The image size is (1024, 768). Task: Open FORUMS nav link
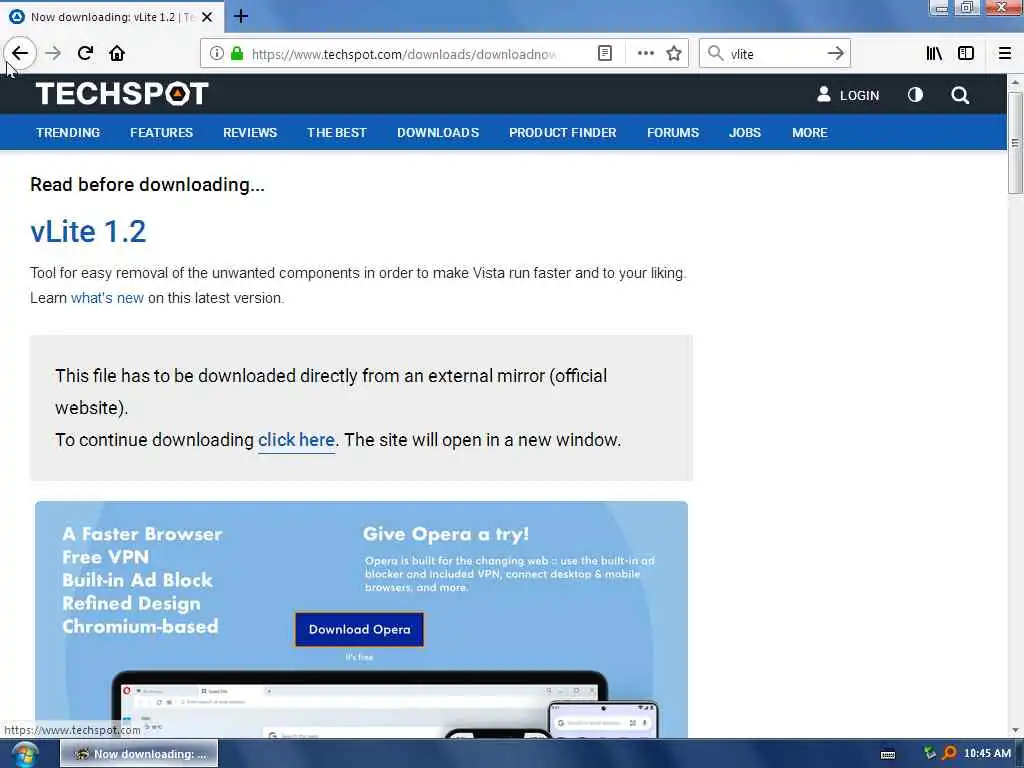click(x=673, y=133)
